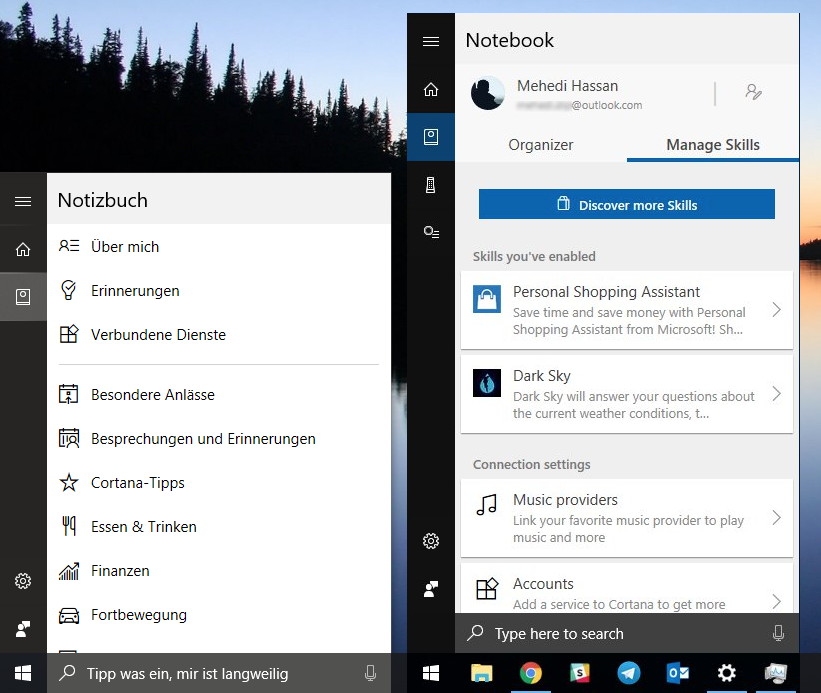Image resolution: width=821 pixels, height=693 pixels.
Task: Select the notebook icon in the Notebook panel sidebar
Action: (x=431, y=137)
